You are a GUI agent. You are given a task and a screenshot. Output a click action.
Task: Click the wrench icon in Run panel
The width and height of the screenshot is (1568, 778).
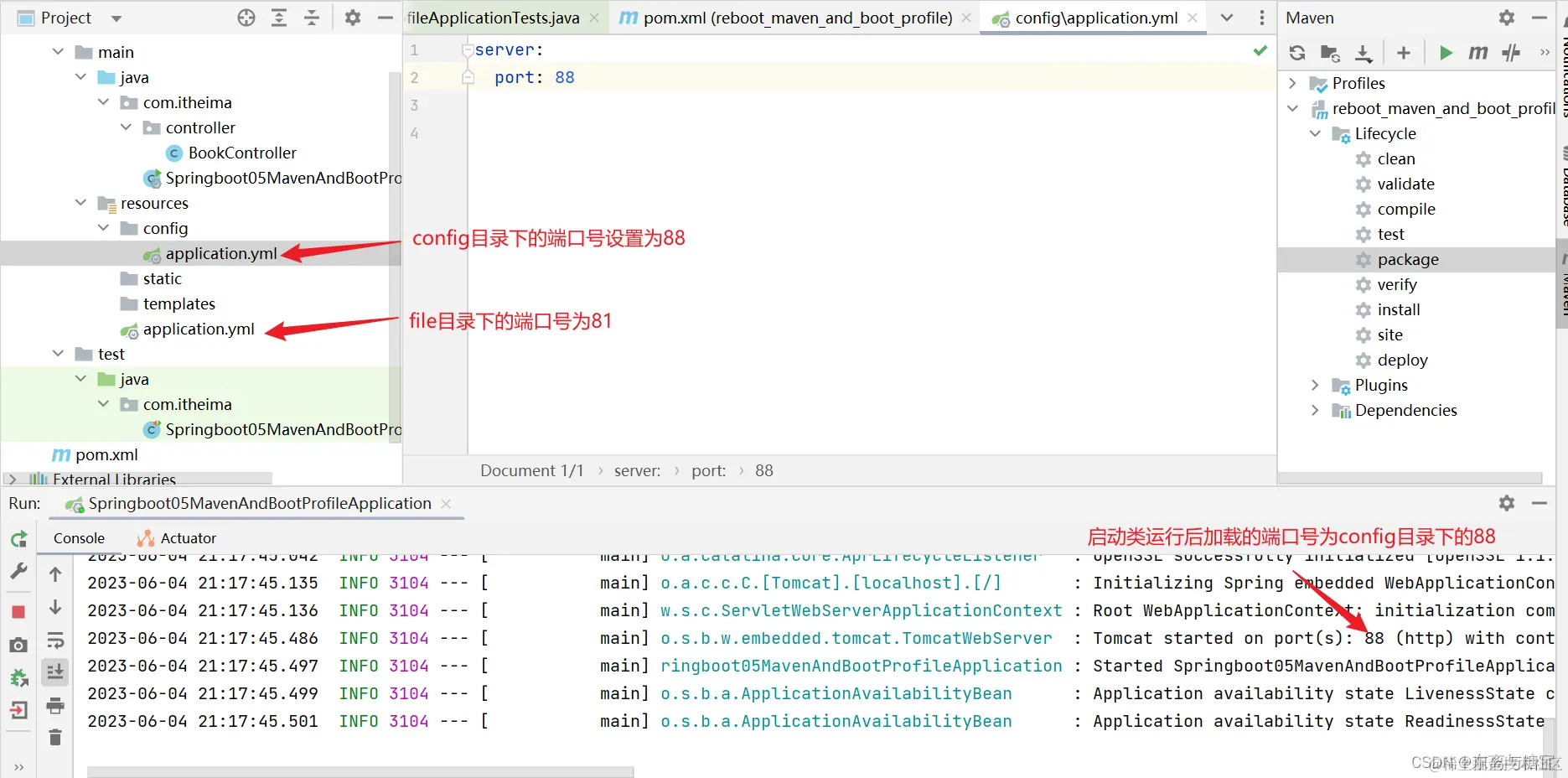pos(18,572)
